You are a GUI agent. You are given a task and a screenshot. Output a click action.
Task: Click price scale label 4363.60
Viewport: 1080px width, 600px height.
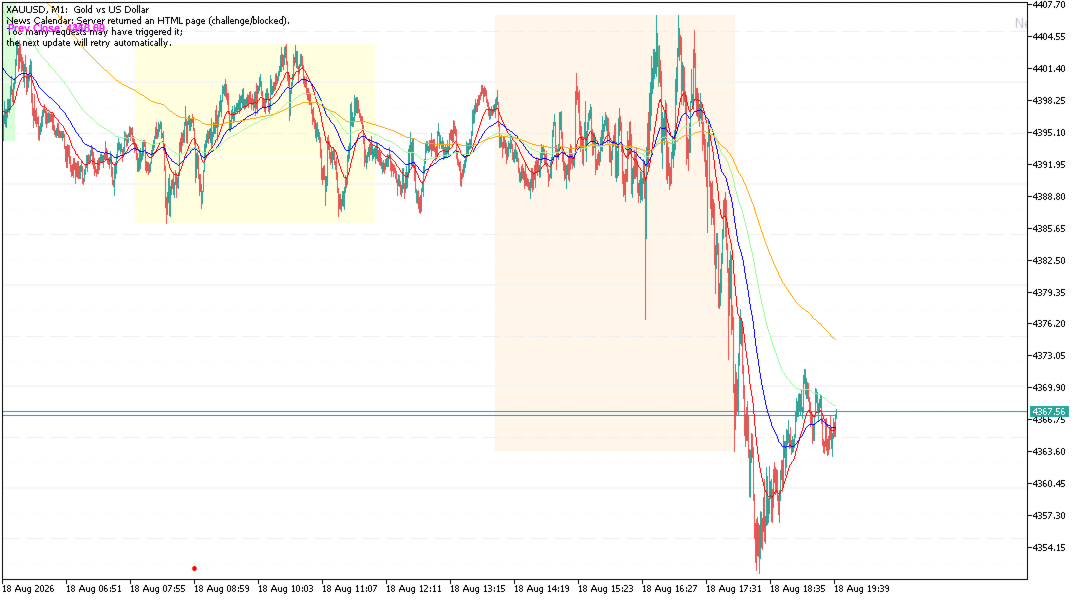[1048, 452]
